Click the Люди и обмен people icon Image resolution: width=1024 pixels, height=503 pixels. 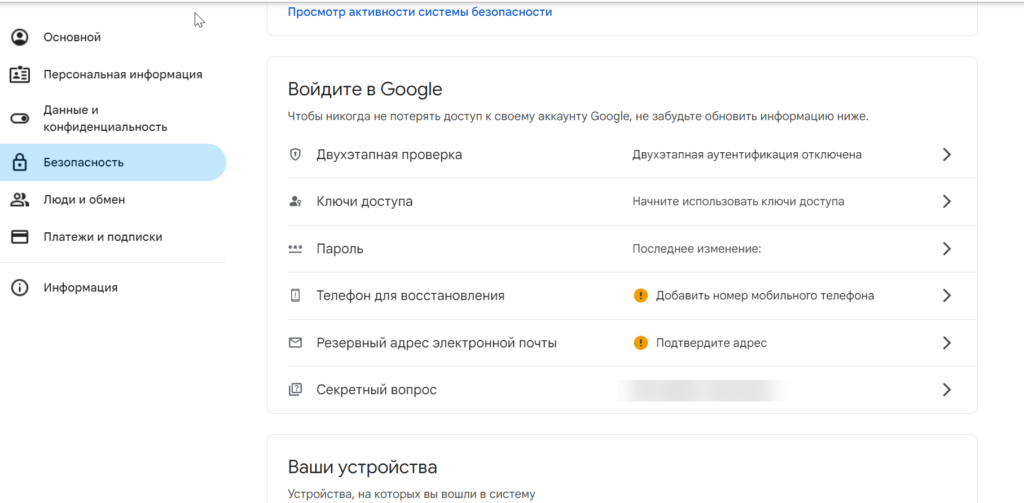point(20,200)
